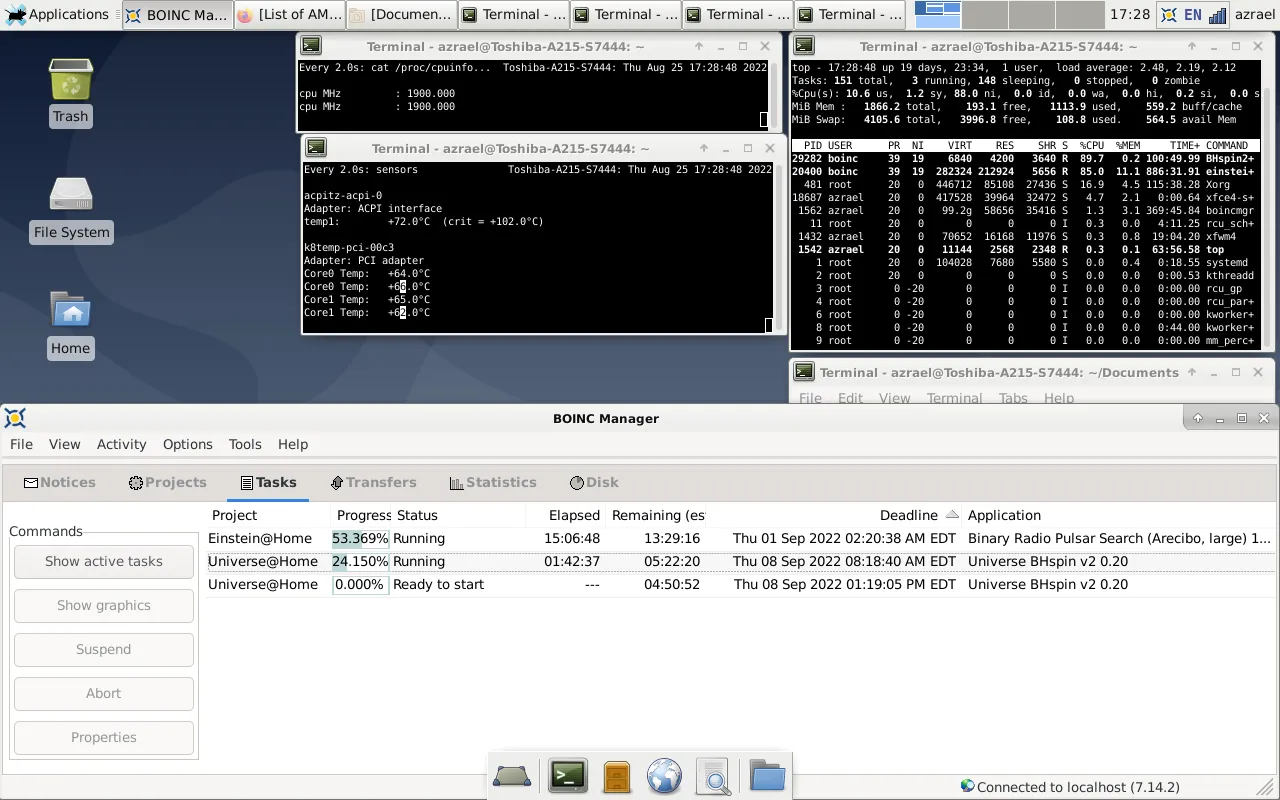Select Einstein@Home task row
Viewport: 1280px width, 800px height.
click(x=740, y=538)
